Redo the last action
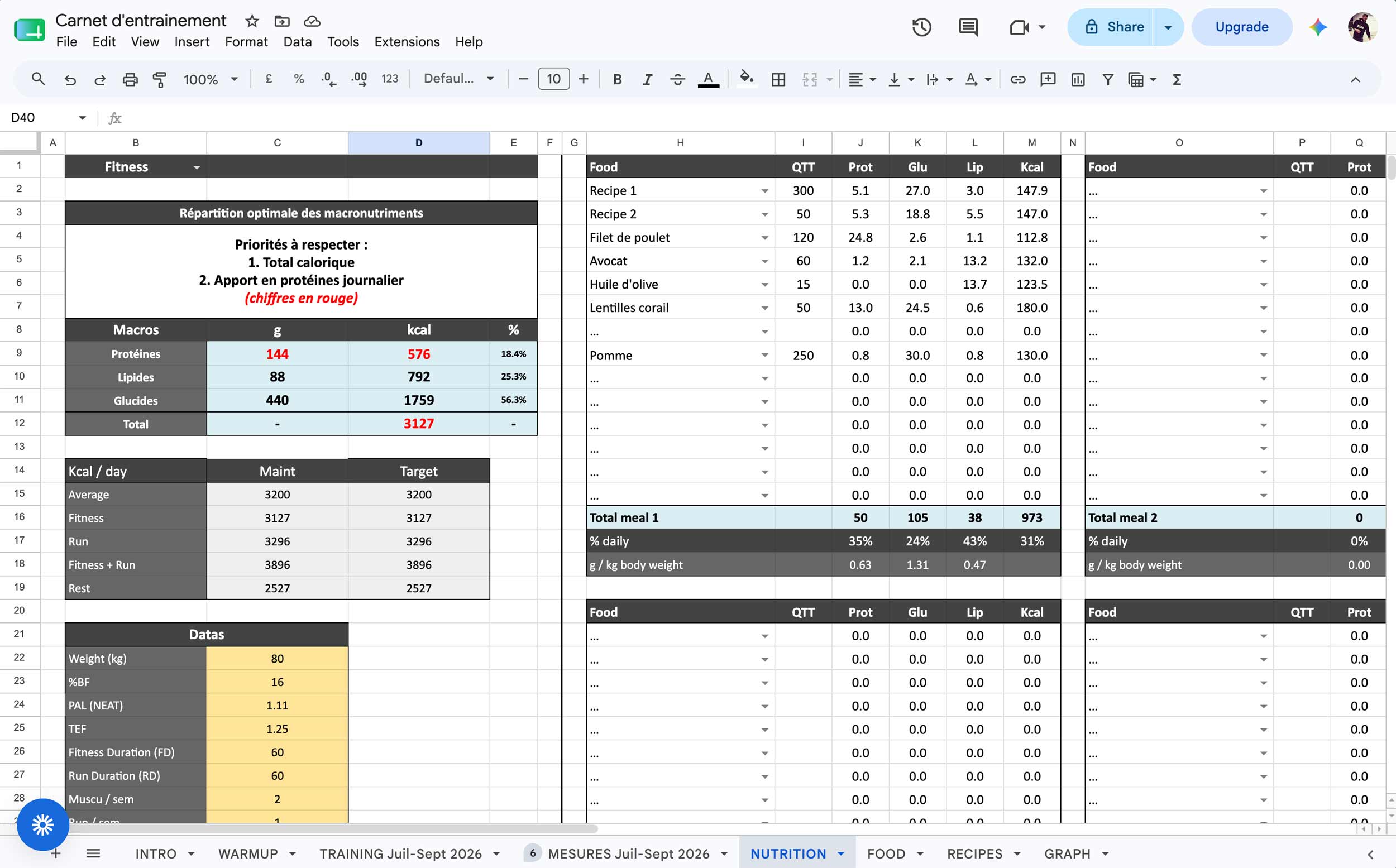 pyautogui.click(x=100, y=79)
